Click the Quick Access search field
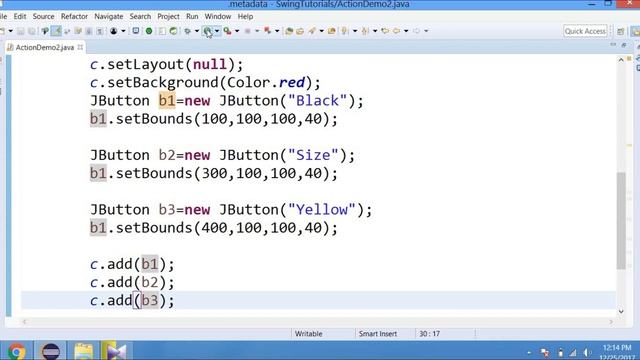Image resolution: width=640 pixels, height=360 pixels. tap(585, 31)
